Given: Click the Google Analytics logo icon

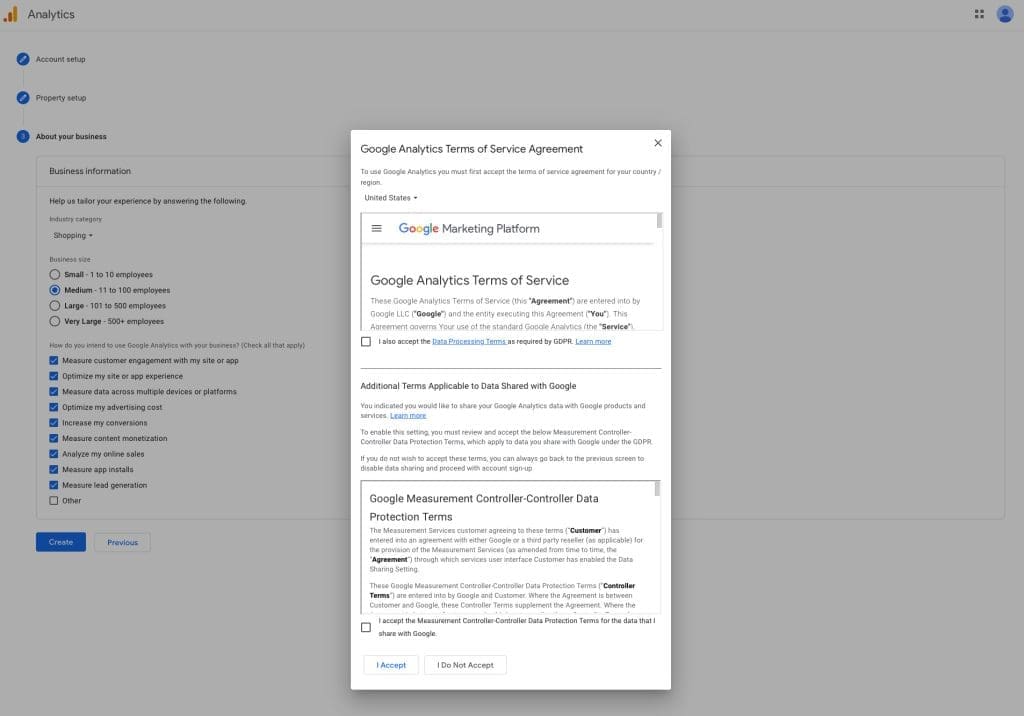Looking at the screenshot, I should pyautogui.click(x=10, y=14).
